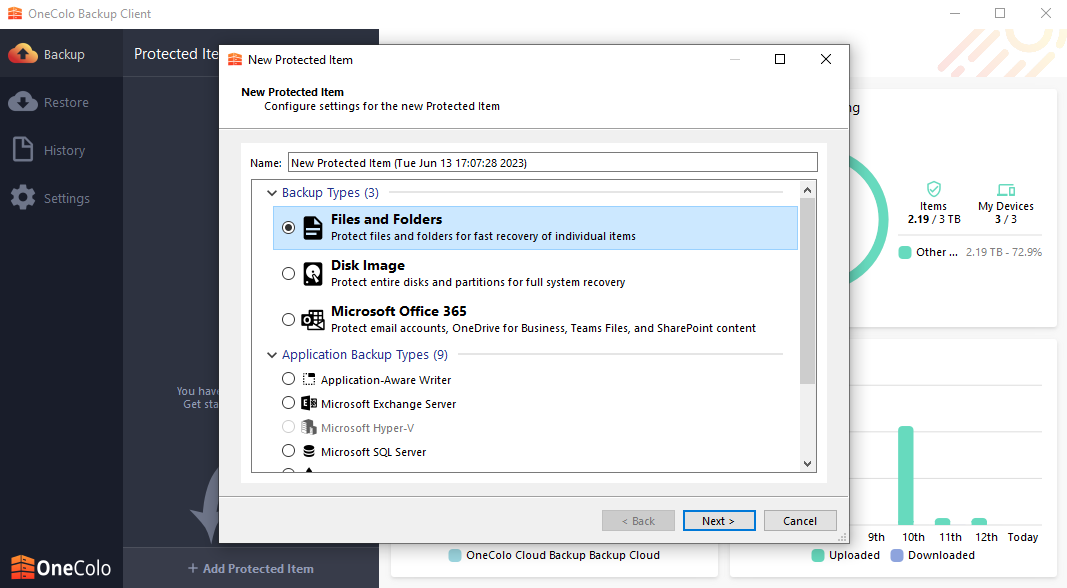This screenshot has height=588, width=1067.
Task: Click the 10th upload bar in chart
Action: point(905,475)
